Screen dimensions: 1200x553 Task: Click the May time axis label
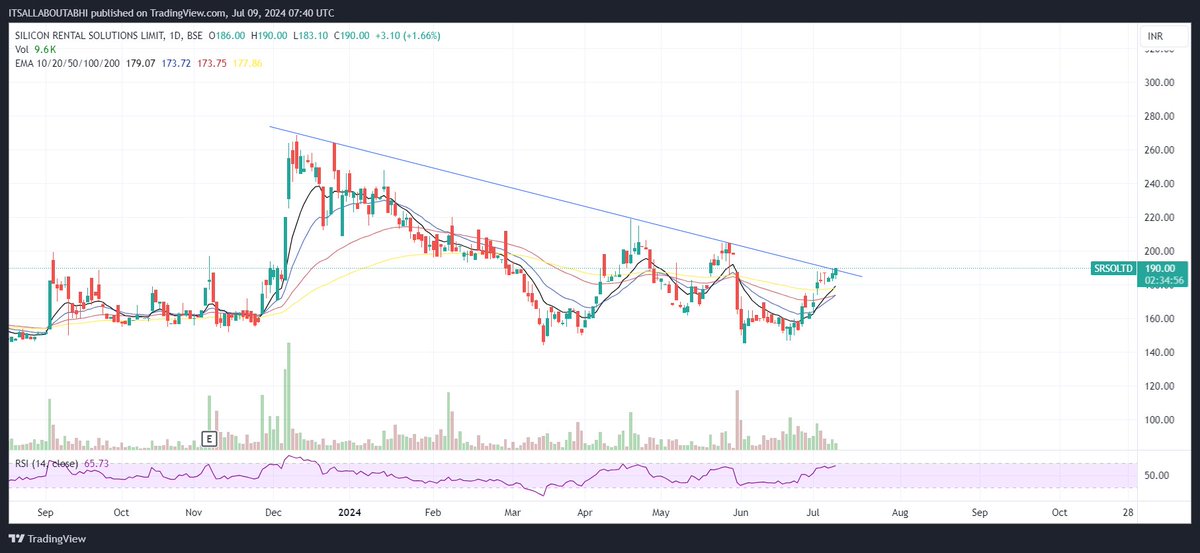coord(661,511)
